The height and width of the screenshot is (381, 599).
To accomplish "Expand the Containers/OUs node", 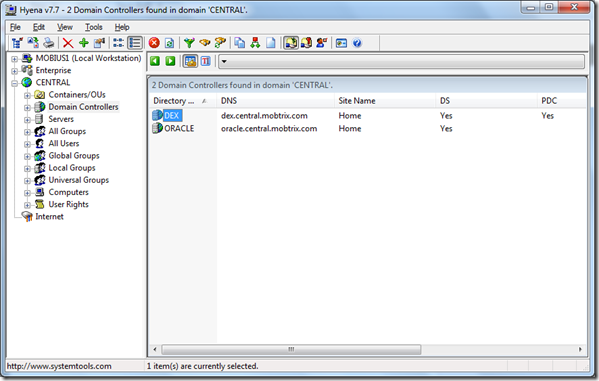I will pos(28,95).
